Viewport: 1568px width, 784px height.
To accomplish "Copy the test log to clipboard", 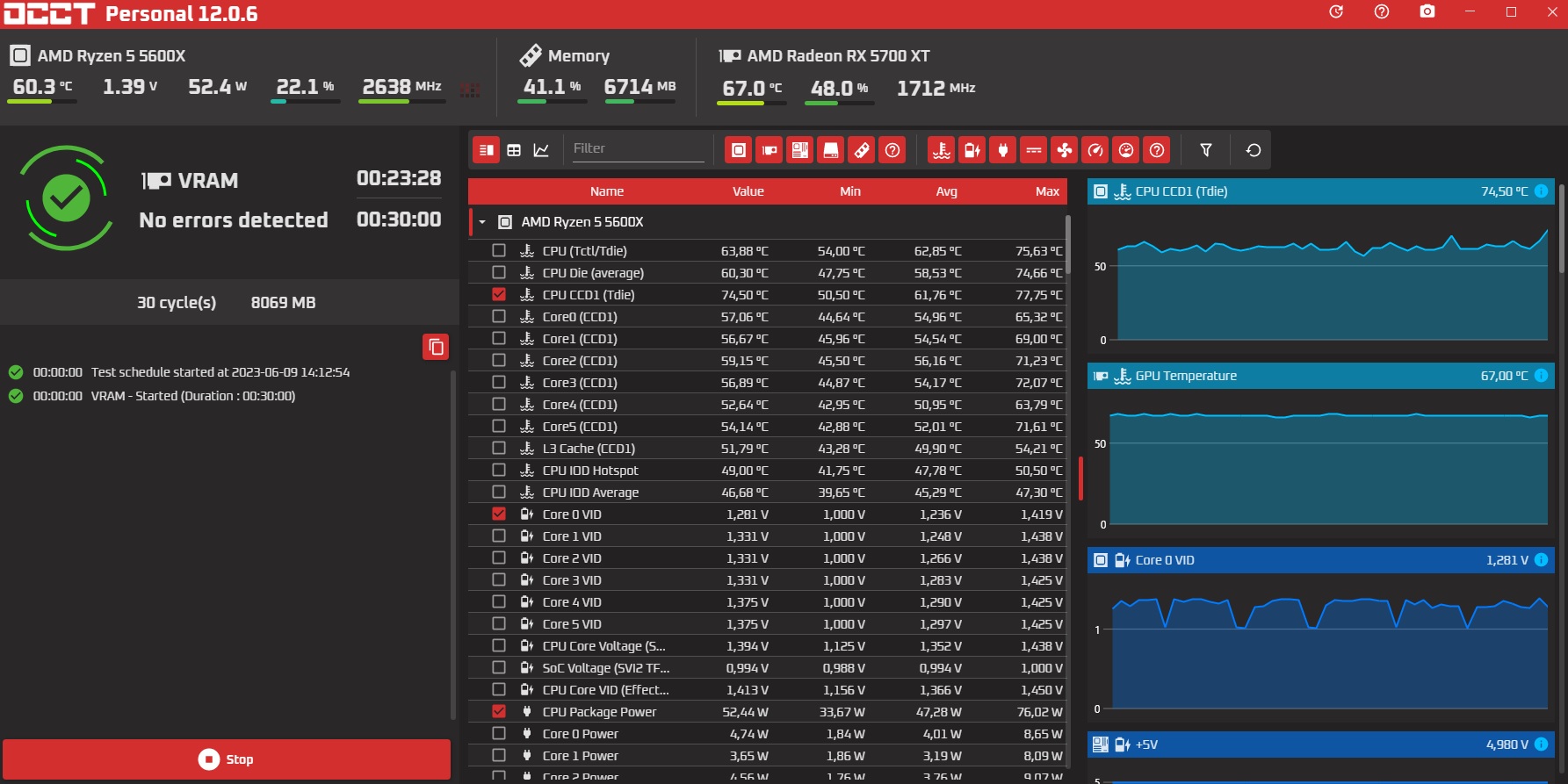I will [x=436, y=347].
